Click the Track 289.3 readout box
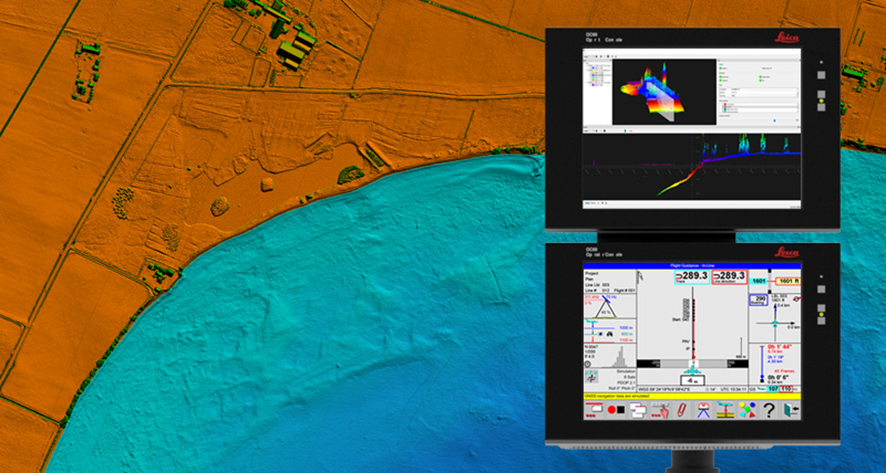 (x=690, y=276)
